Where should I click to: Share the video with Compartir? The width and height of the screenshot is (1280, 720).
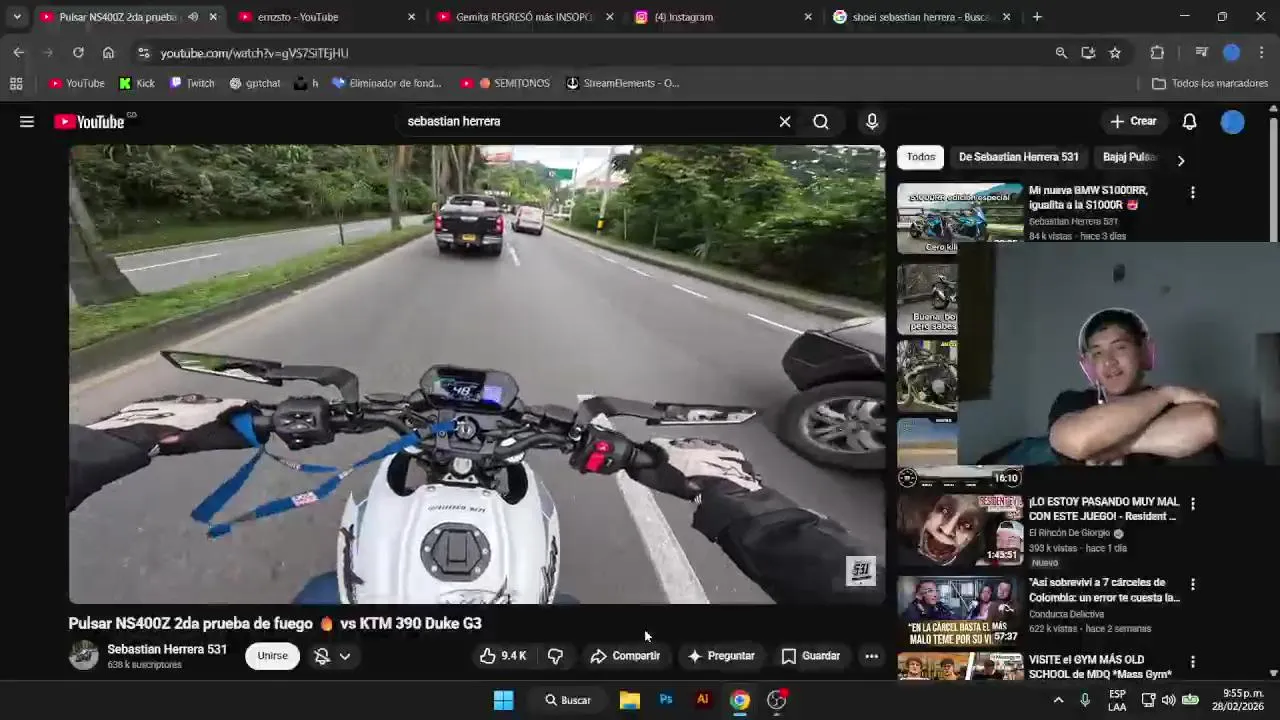click(x=625, y=656)
